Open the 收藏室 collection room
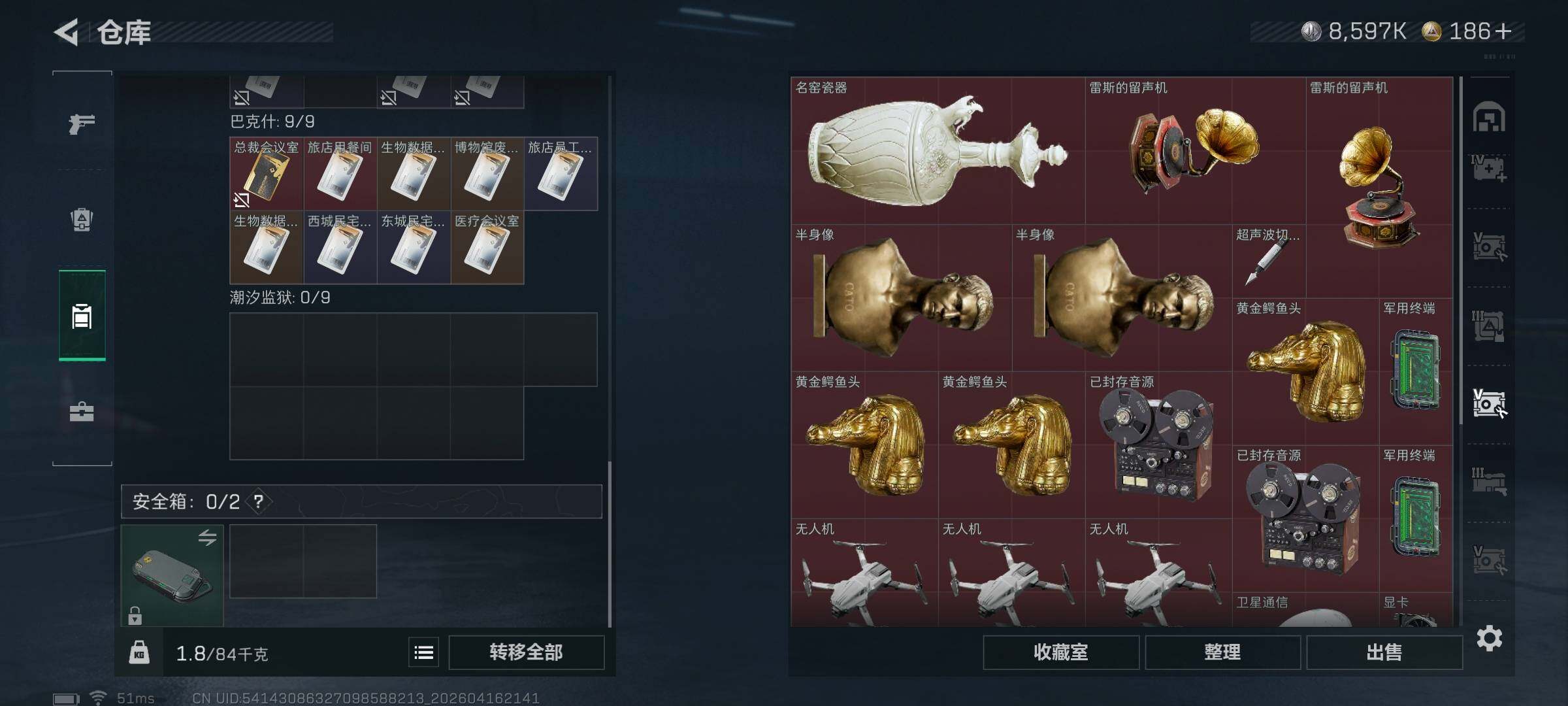Viewport: 1568px width, 706px height. tap(1061, 652)
